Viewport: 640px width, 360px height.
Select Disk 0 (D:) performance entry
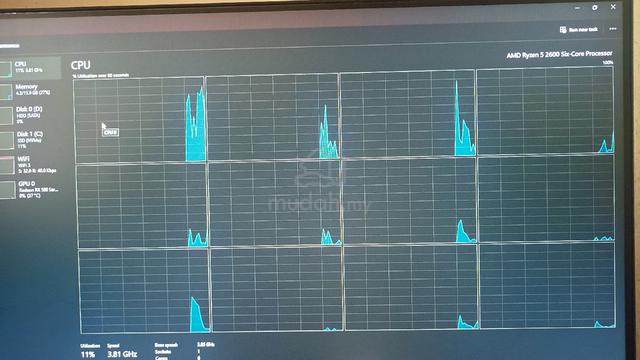(30, 116)
